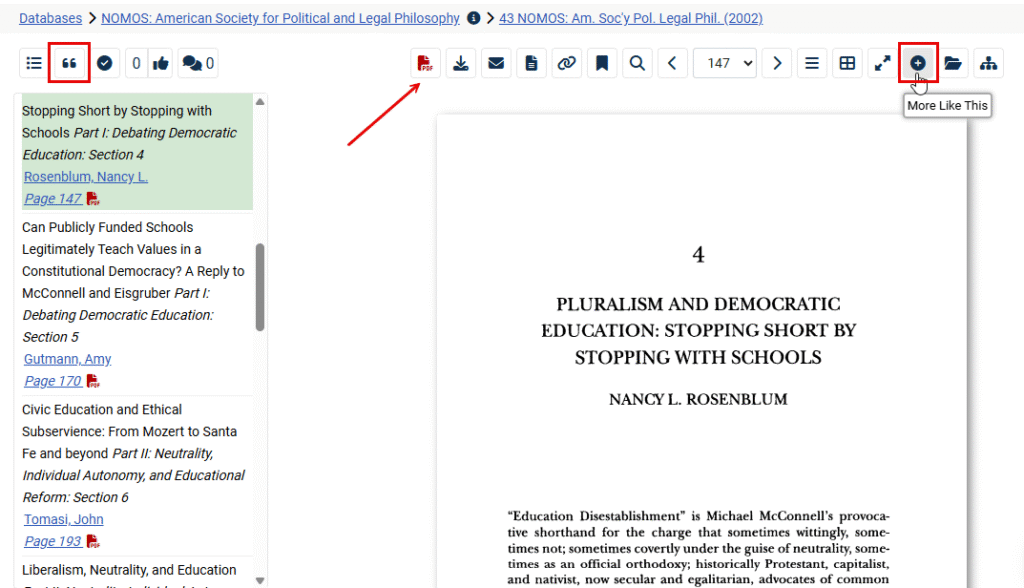Click PDF icon next to Page 147
The height and width of the screenshot is (588, 1024).
(93, 199)
